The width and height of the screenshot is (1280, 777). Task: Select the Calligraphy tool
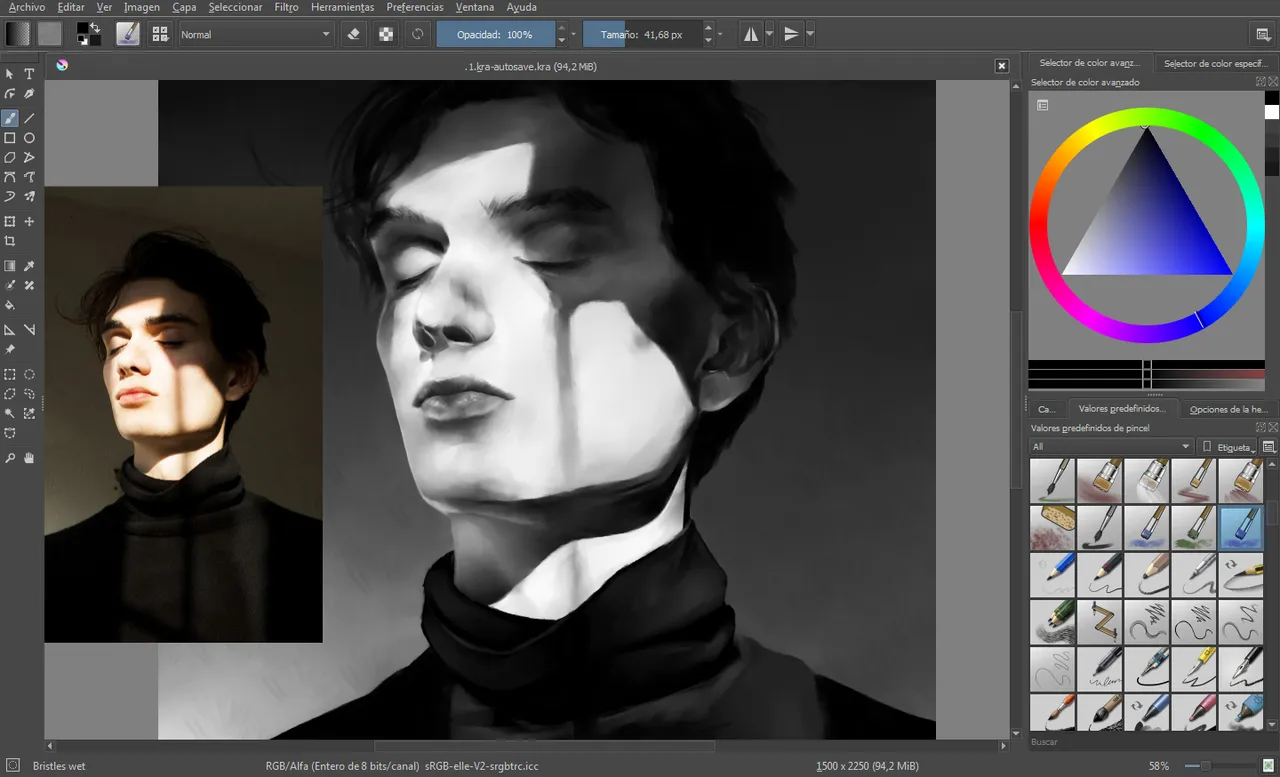(29, 94)
